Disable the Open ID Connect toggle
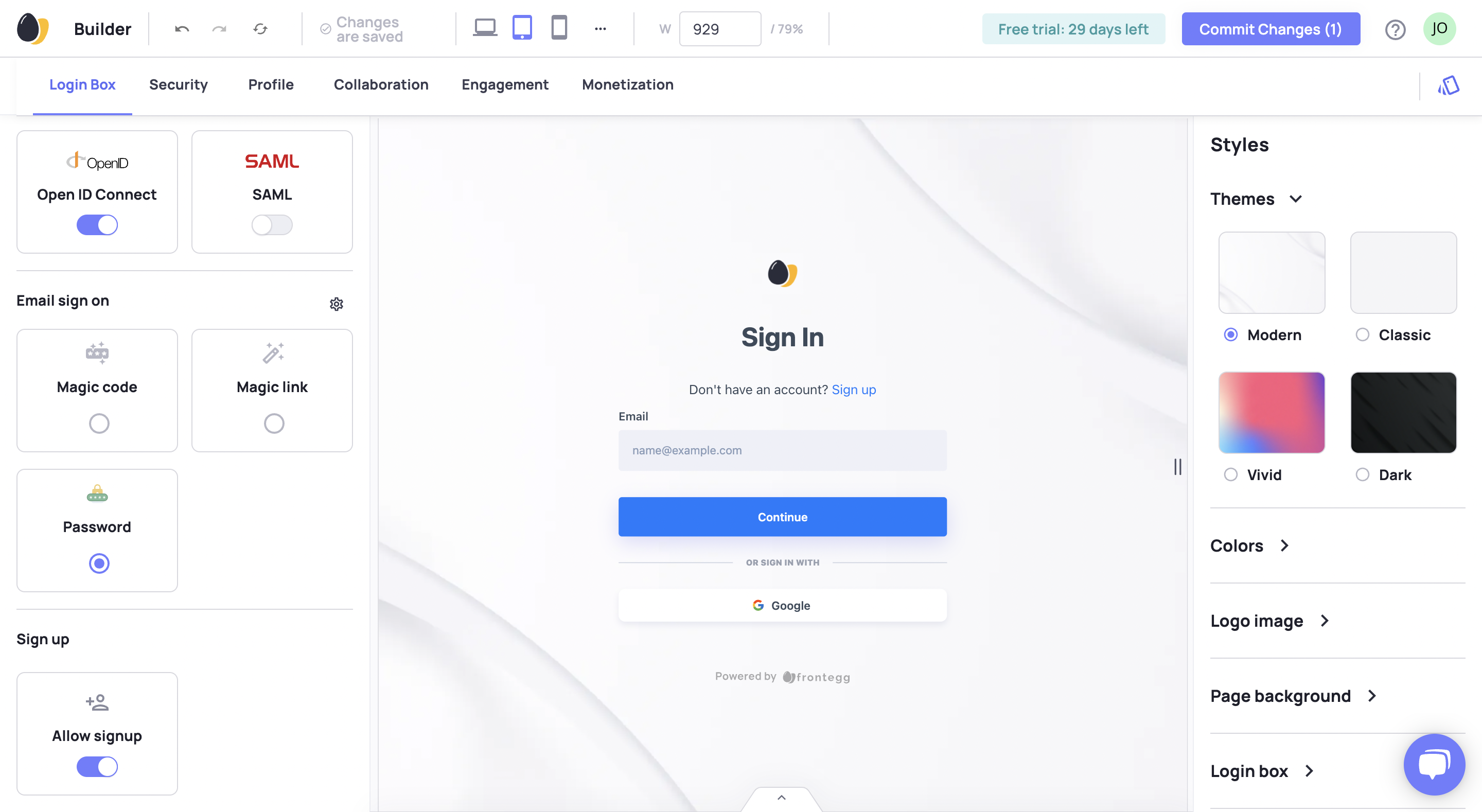1482x812 pixels. [x=97, y=225]
